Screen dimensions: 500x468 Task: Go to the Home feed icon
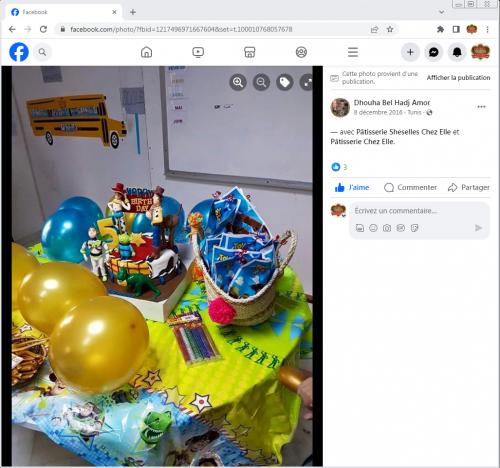tap(146, 52)
